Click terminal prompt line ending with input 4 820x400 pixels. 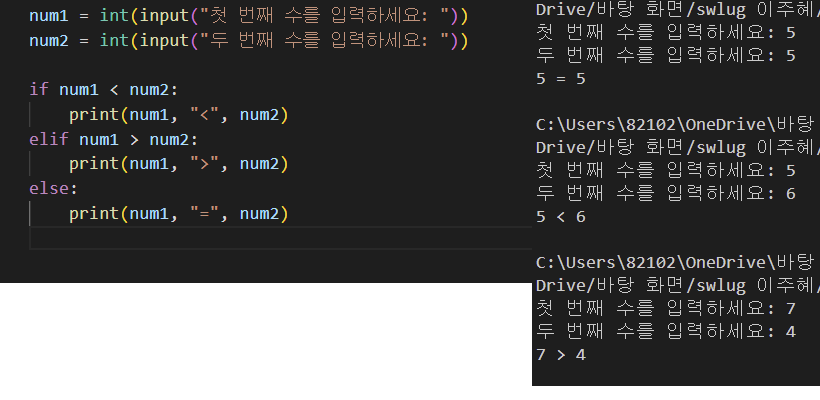(x=666, y=332)
